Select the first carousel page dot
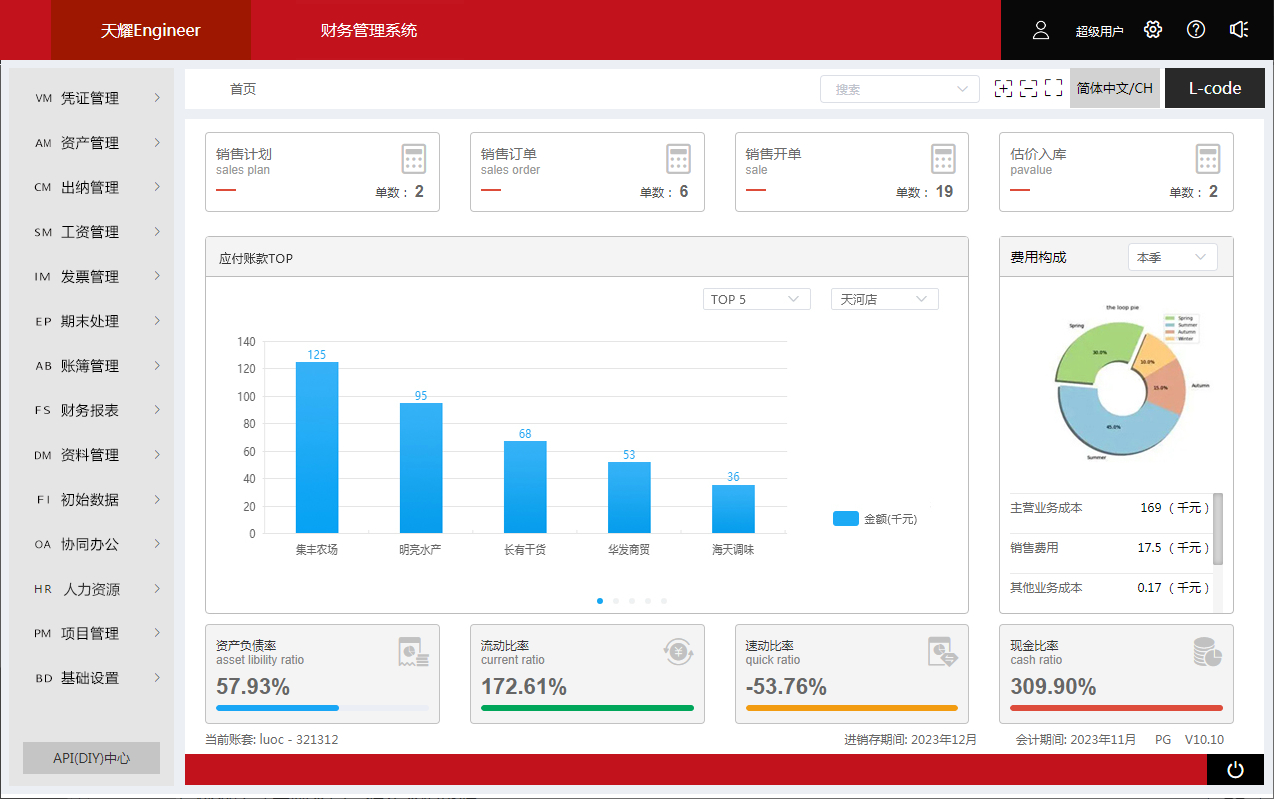 [600, 601]
